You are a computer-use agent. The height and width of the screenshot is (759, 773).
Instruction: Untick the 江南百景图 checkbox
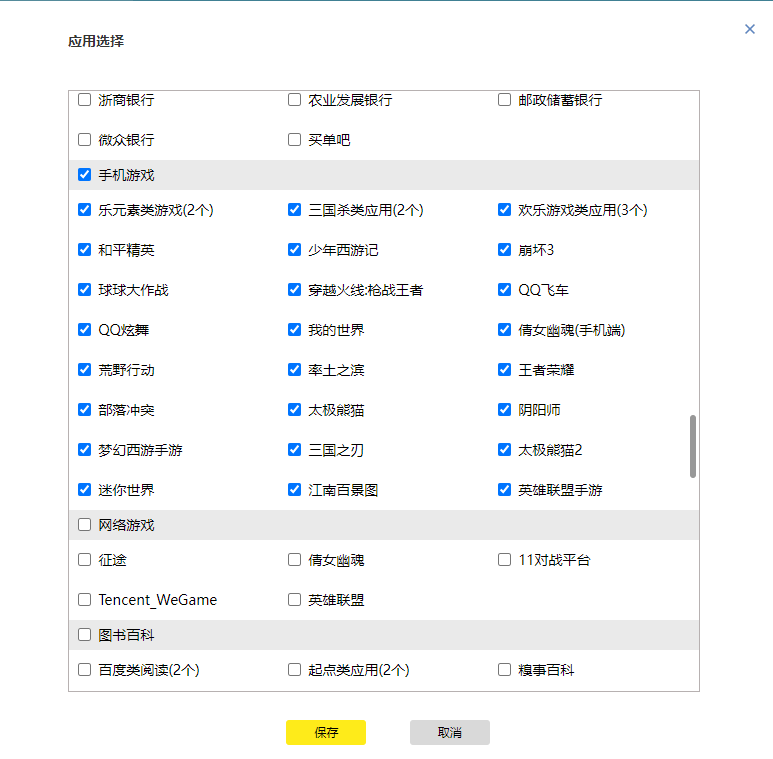(294, 489)
